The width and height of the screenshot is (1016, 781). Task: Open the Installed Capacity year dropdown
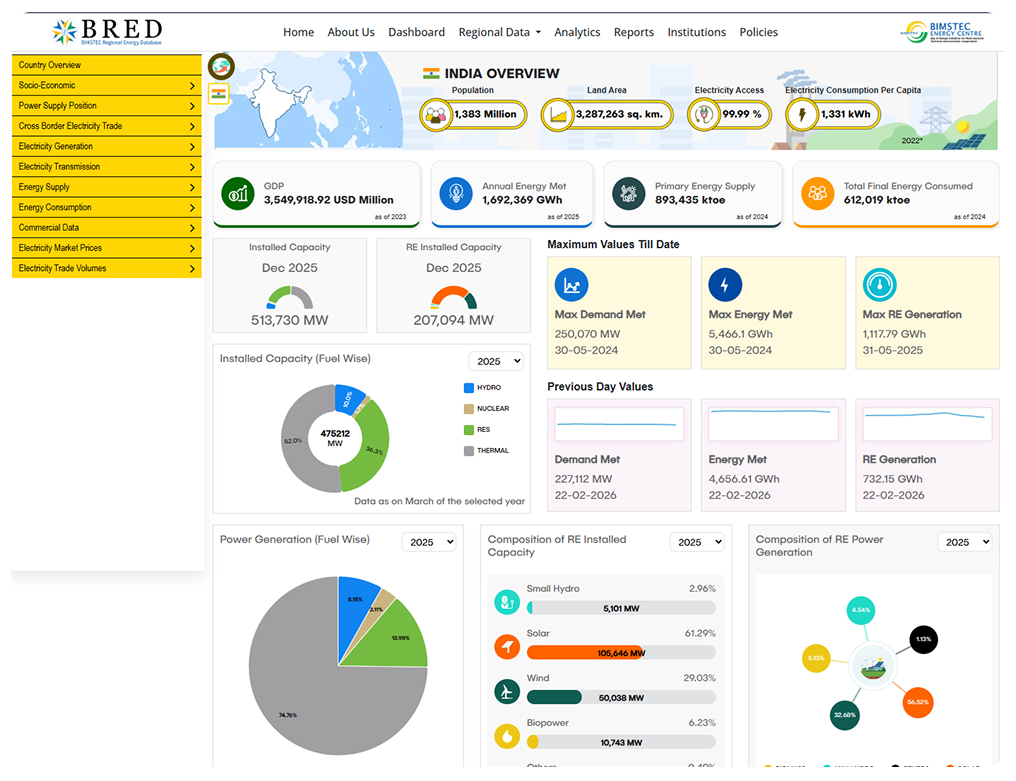[496, 361]
